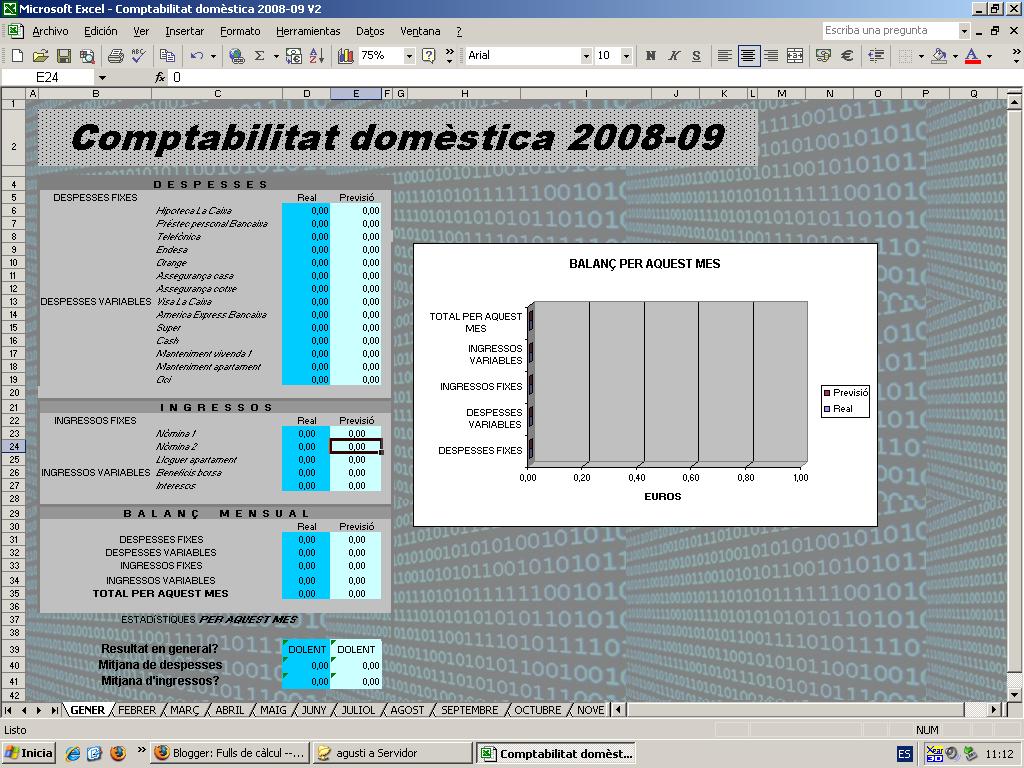1024x768 pixels.
Task: Save the workbook with the floppy icon
Action: tap(63, 56)
